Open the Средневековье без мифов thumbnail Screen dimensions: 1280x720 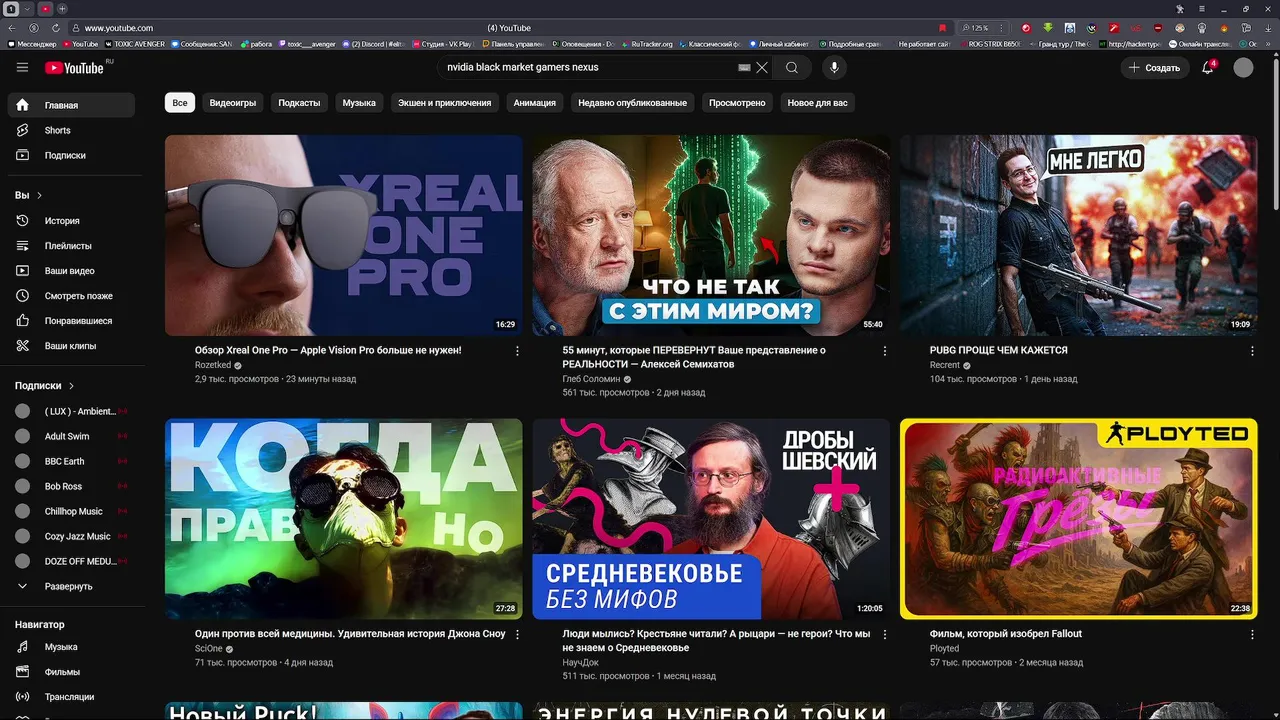(x=711, y=519)
